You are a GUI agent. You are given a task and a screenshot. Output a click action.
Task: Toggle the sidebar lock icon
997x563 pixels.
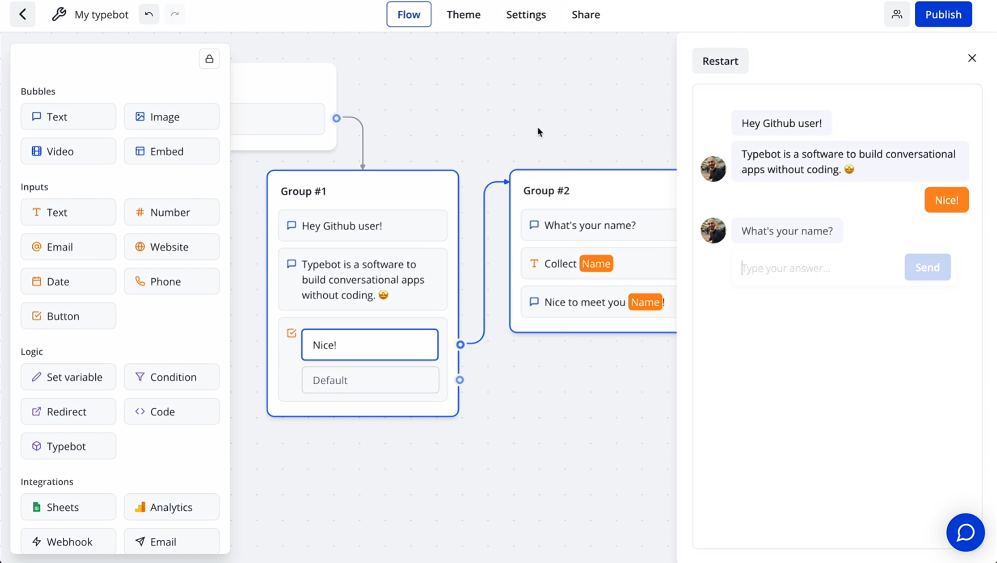pyautogui.click(x=209, y=59)
